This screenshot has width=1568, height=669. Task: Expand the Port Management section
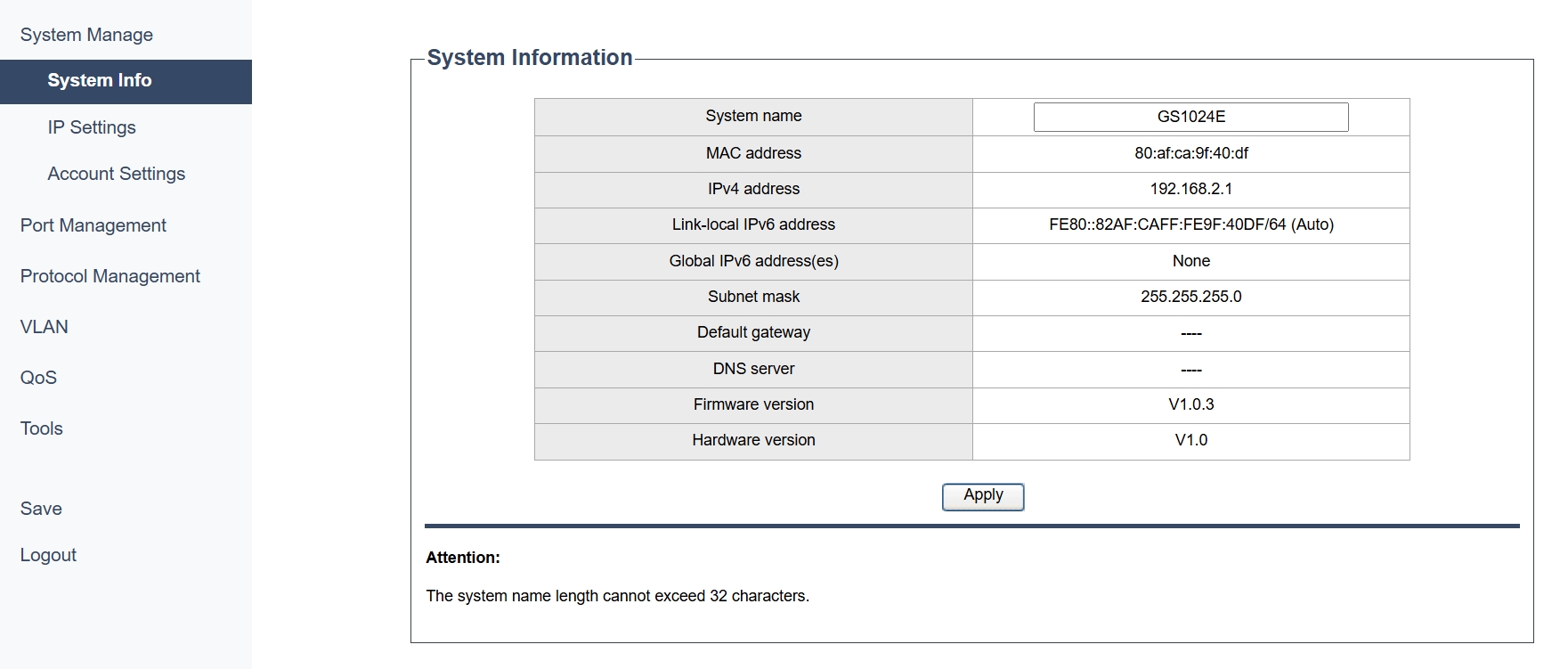pos(93,225)
